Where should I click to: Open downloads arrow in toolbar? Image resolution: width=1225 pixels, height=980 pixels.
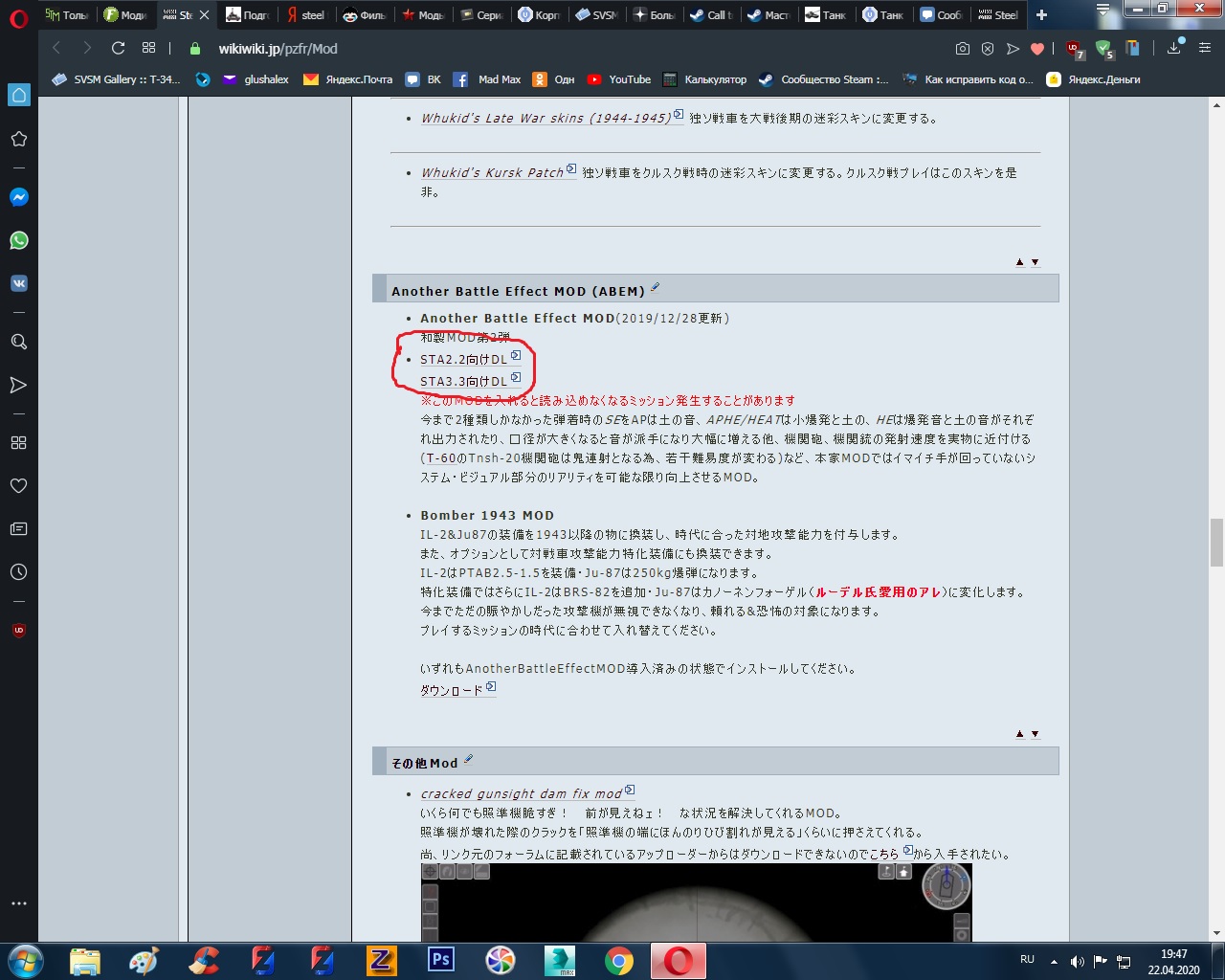tap(1174, 48)
